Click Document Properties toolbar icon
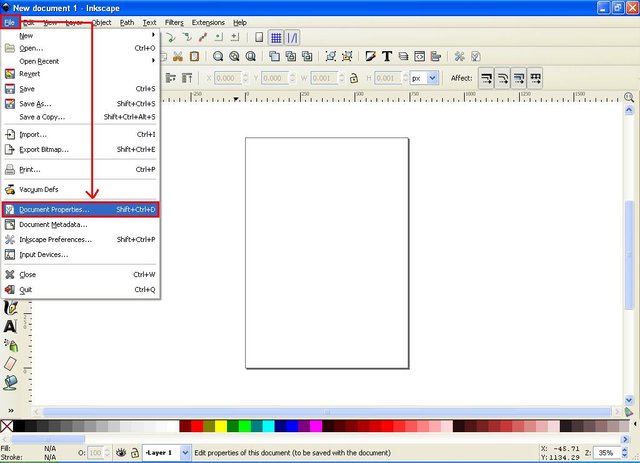 (476, 56)
